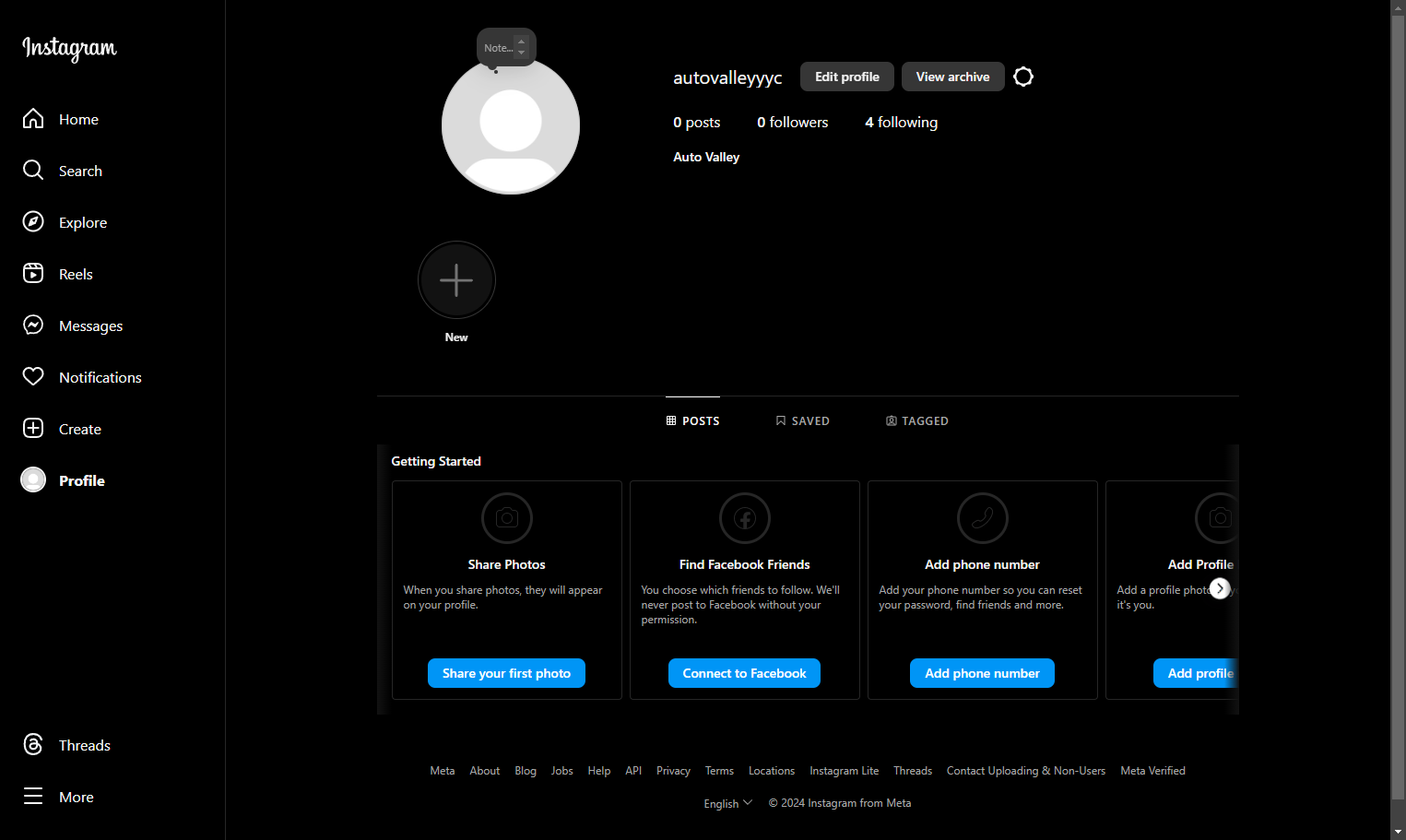
Task: Open Instagram Lite footer link
Action: tap(845, 771)
